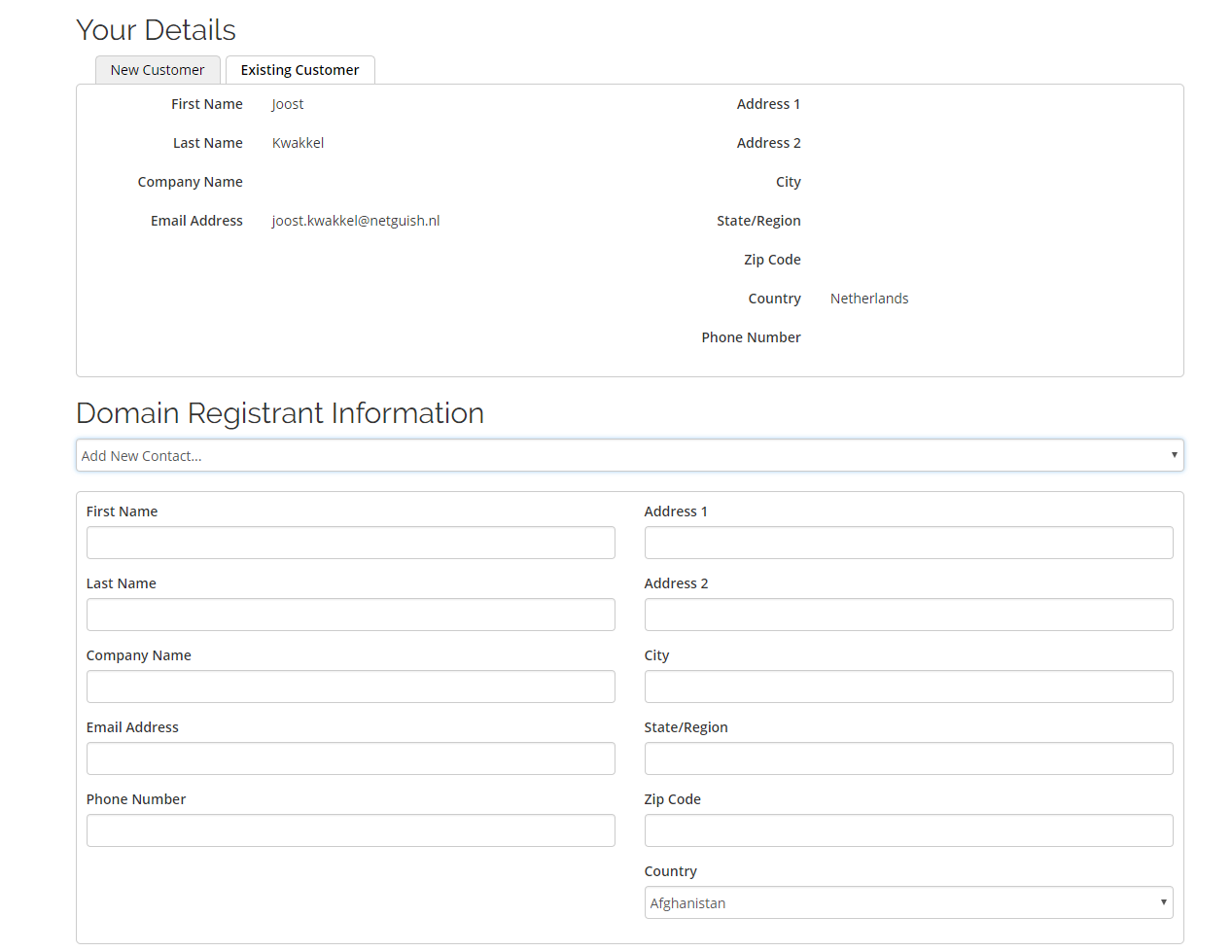Click the last name value Kwakkel
Screen dimensions: 1232x952
pyautogui.click(x=298, y=143)
